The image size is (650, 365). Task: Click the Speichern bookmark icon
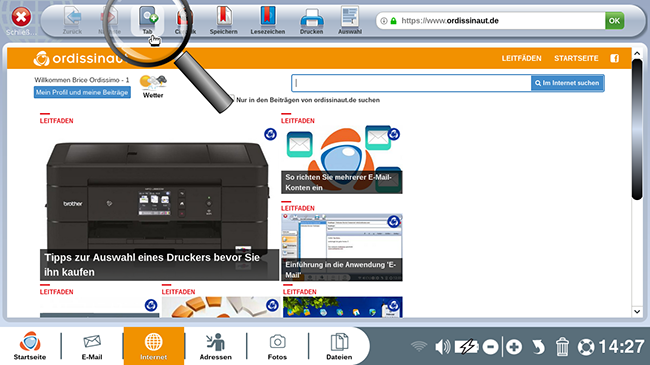click(223, 20)
